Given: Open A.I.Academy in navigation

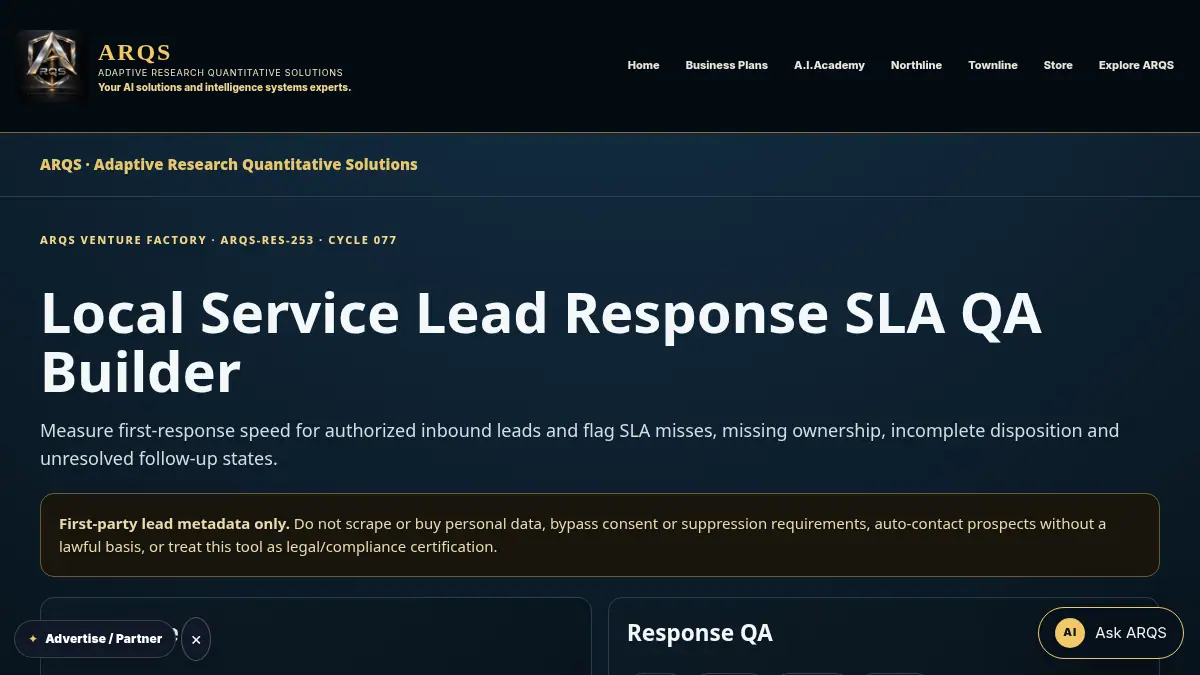Looking at the screenshot, I should (829, 65).
